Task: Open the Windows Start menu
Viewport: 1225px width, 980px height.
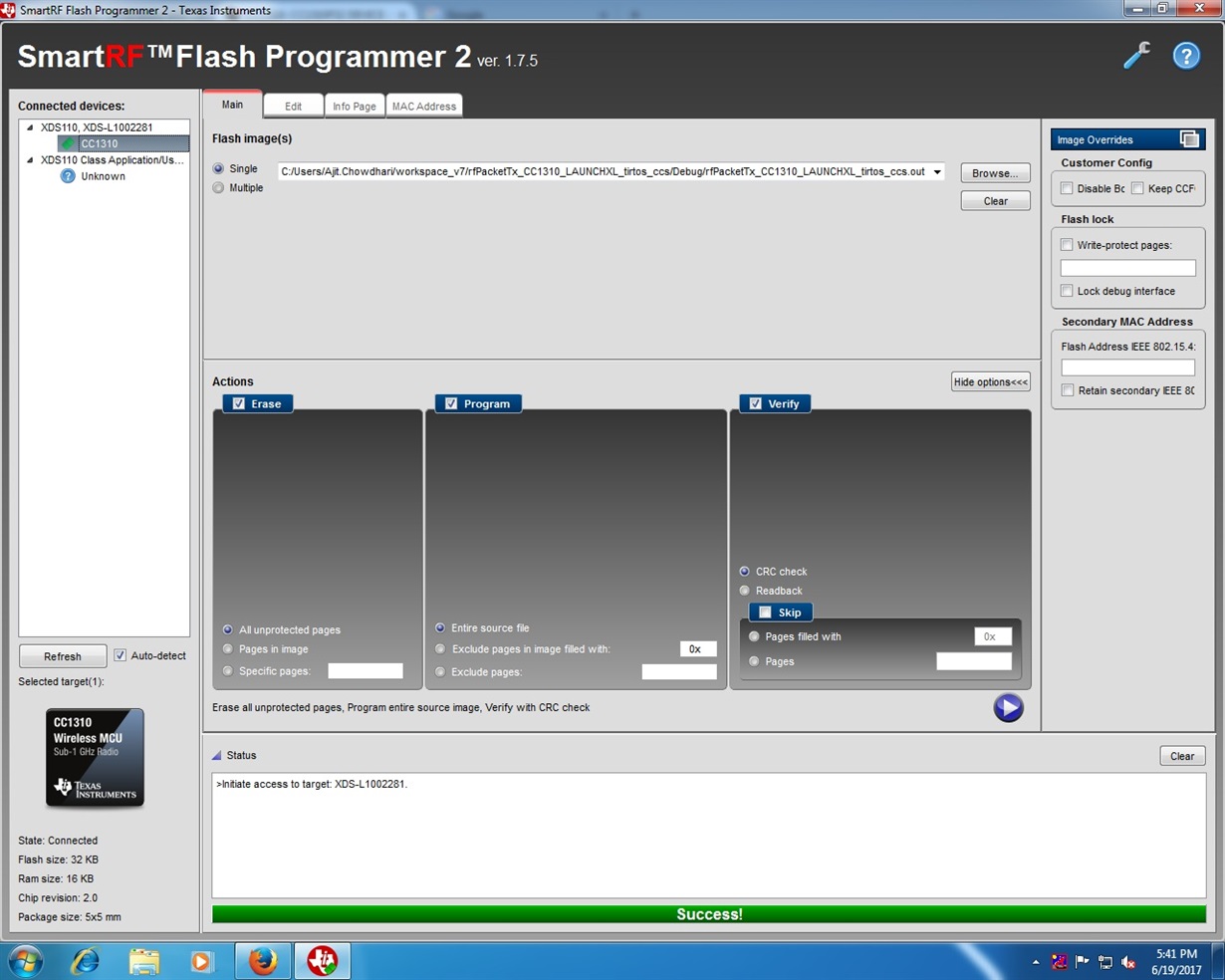Action: 24,961
